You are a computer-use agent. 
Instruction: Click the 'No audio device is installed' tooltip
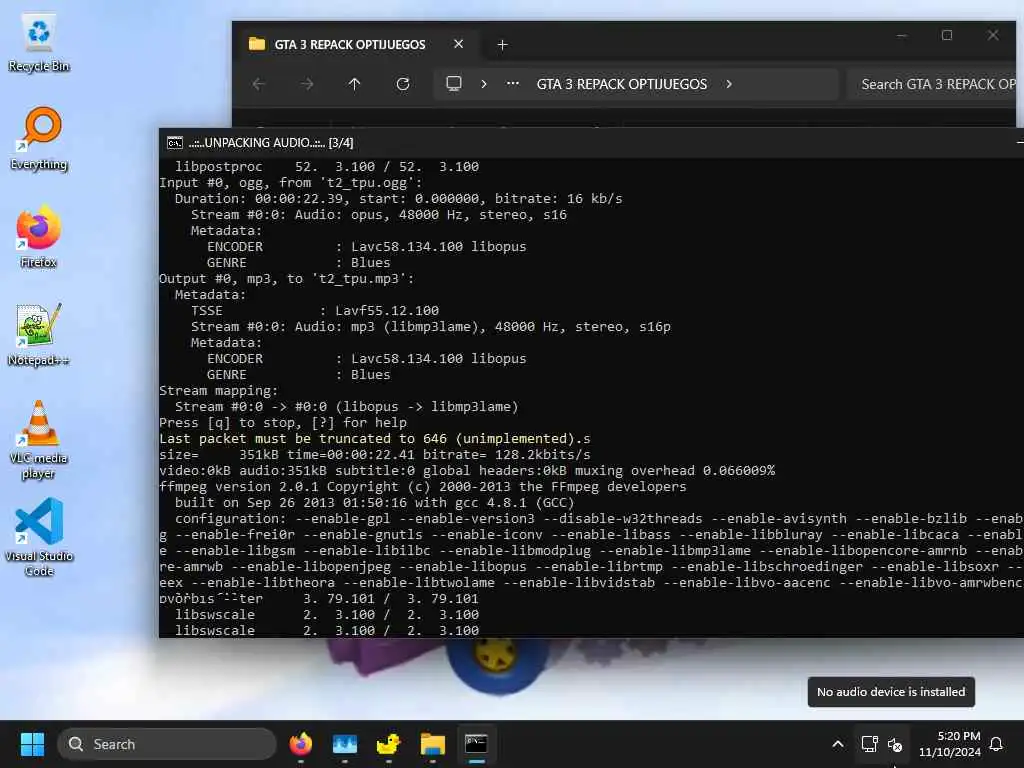coord(891,692)
